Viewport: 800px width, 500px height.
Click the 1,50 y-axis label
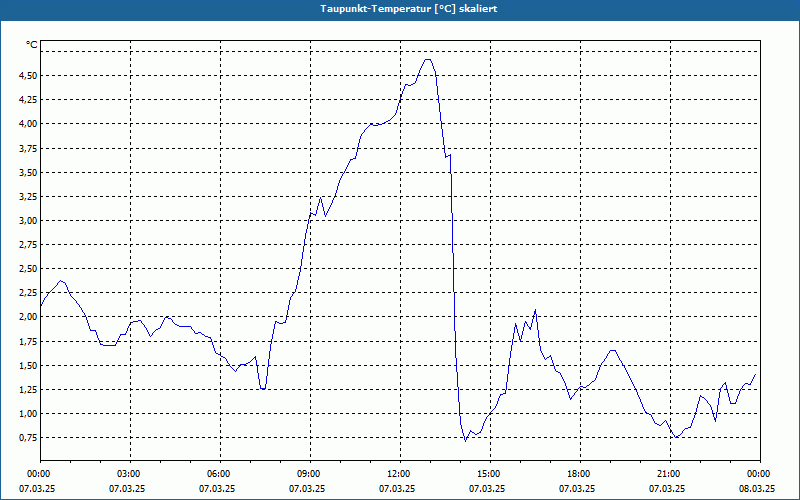pyautogui.click(x=28, y=365)
